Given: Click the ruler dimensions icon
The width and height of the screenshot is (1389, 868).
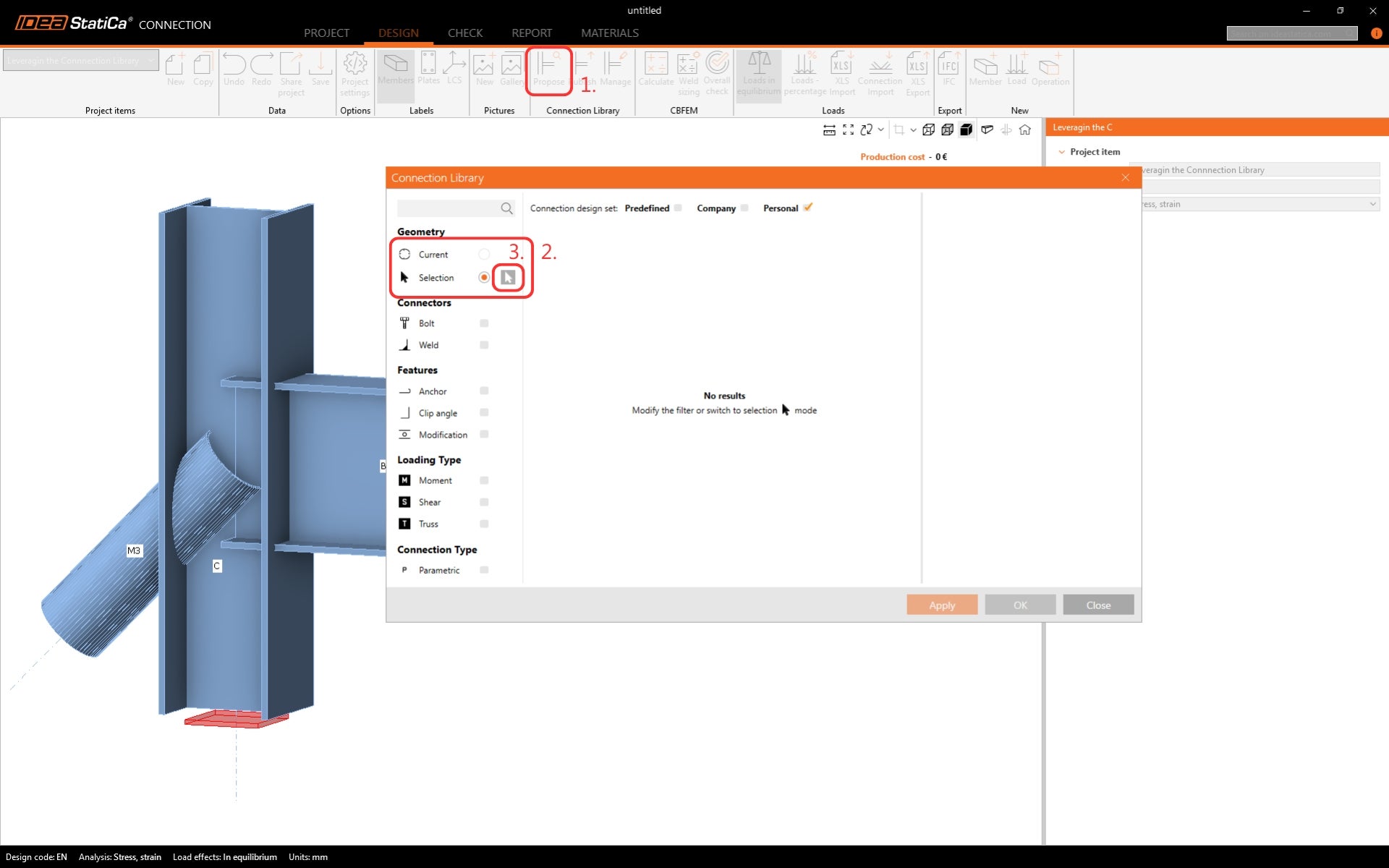Looking at the screenshot, I should 829,130.
